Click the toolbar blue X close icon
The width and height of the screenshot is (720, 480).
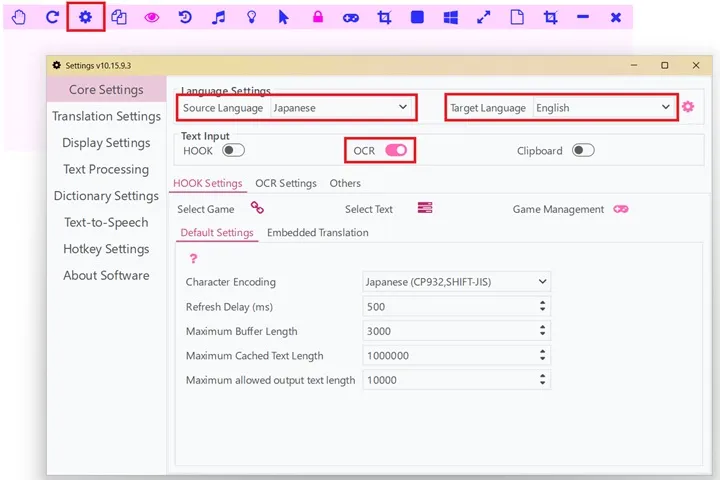616,17
